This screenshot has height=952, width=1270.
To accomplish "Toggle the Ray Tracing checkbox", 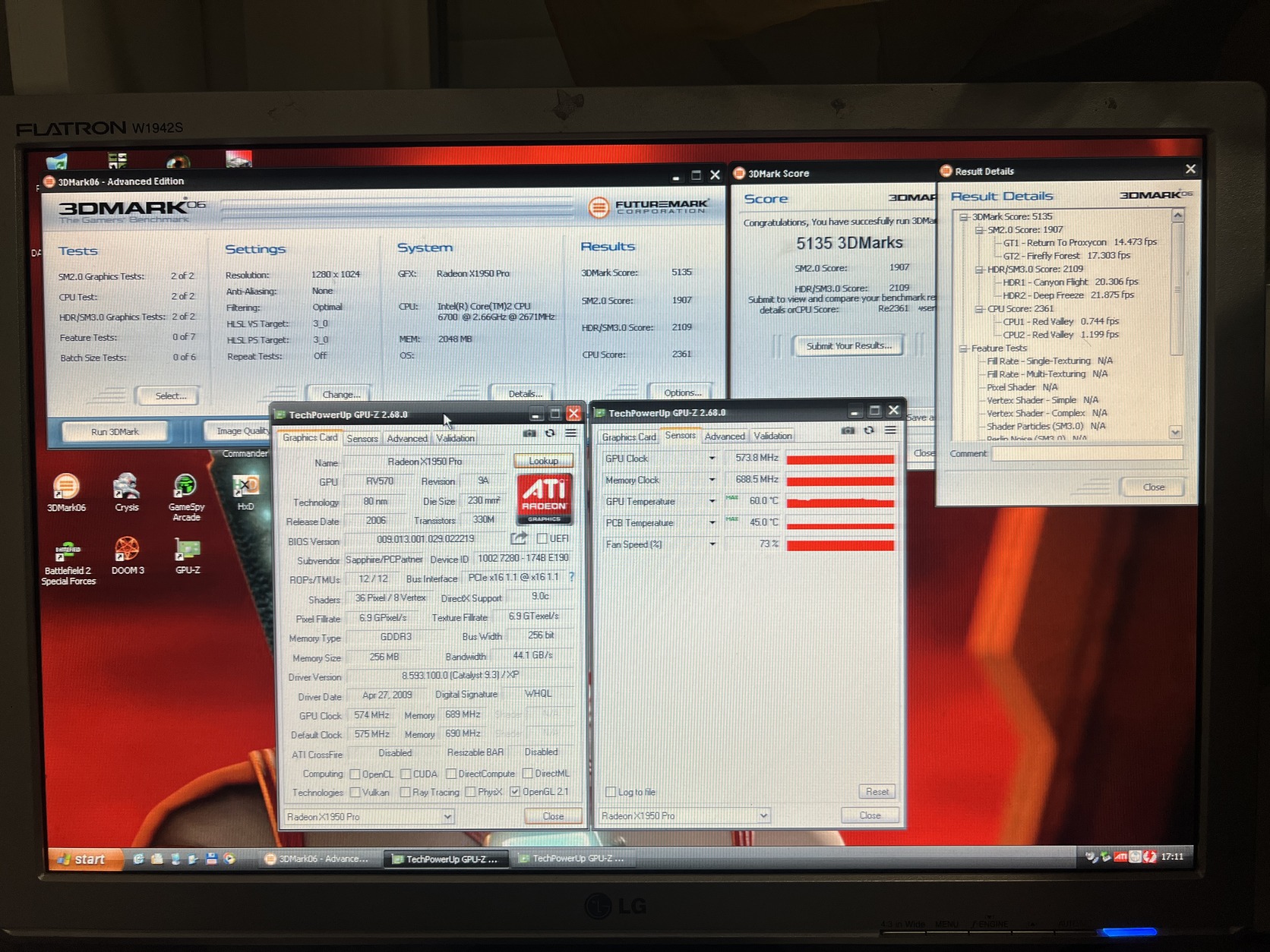I will tap(406, 793).
